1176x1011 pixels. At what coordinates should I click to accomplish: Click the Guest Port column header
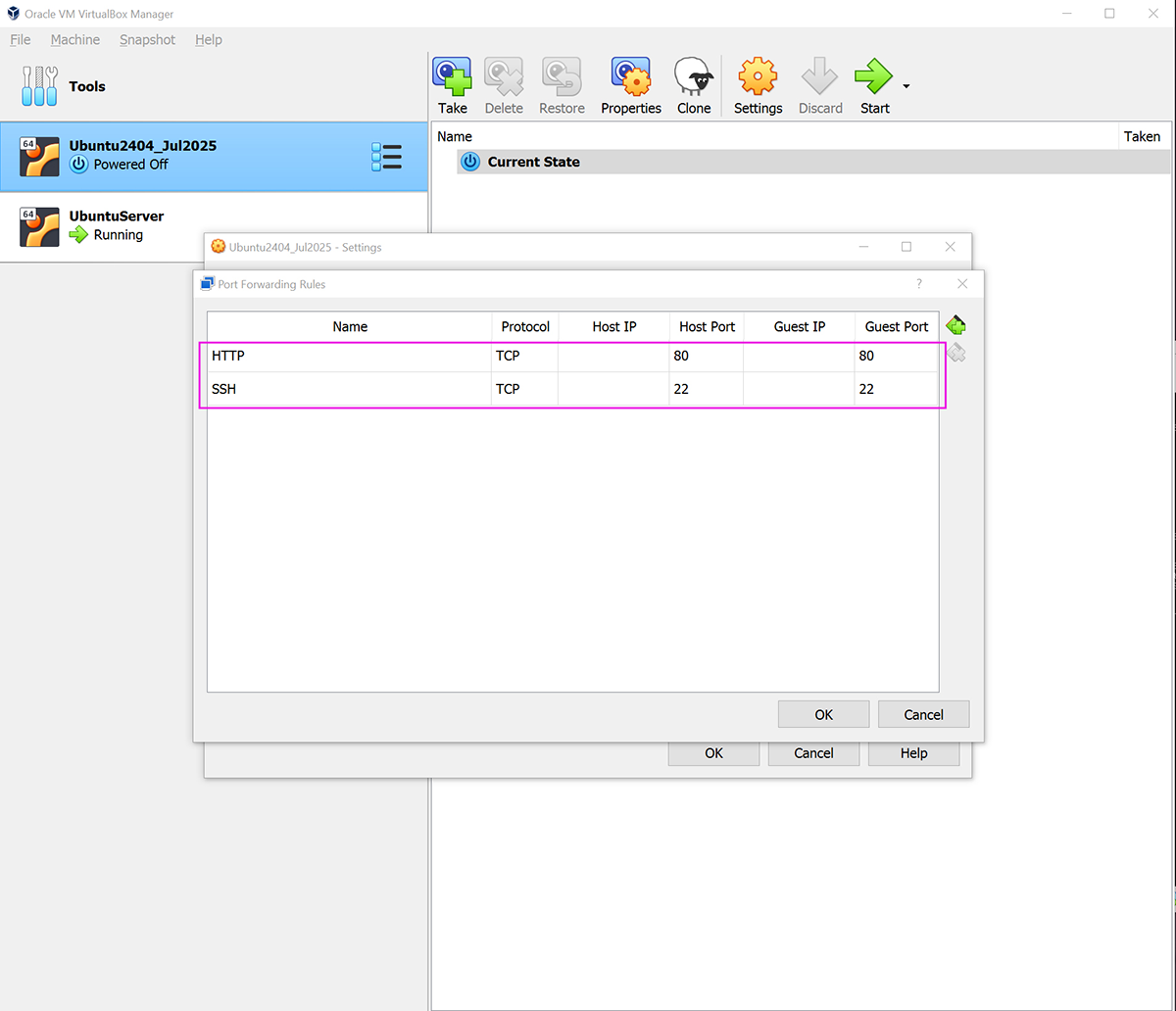(897, 326)
